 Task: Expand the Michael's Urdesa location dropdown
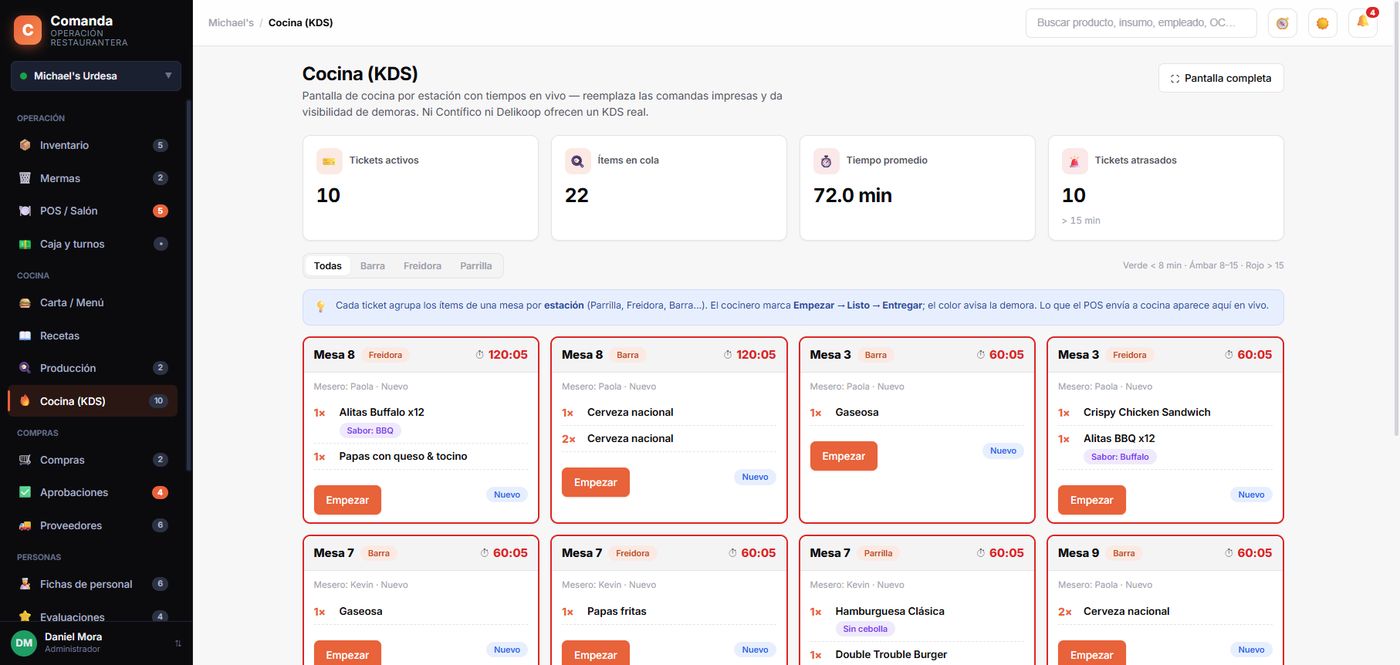coord(96,76)
